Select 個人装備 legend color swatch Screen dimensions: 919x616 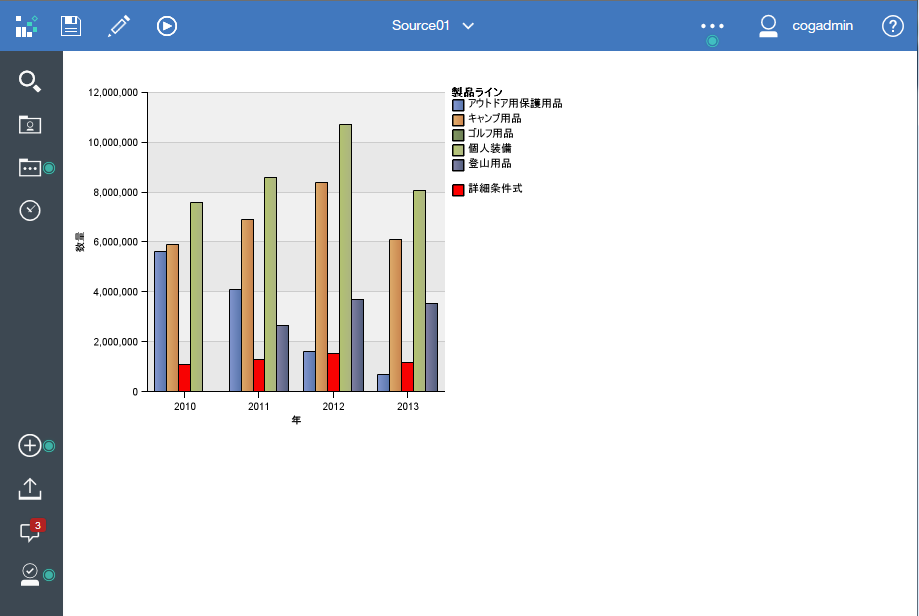[458, 150]
